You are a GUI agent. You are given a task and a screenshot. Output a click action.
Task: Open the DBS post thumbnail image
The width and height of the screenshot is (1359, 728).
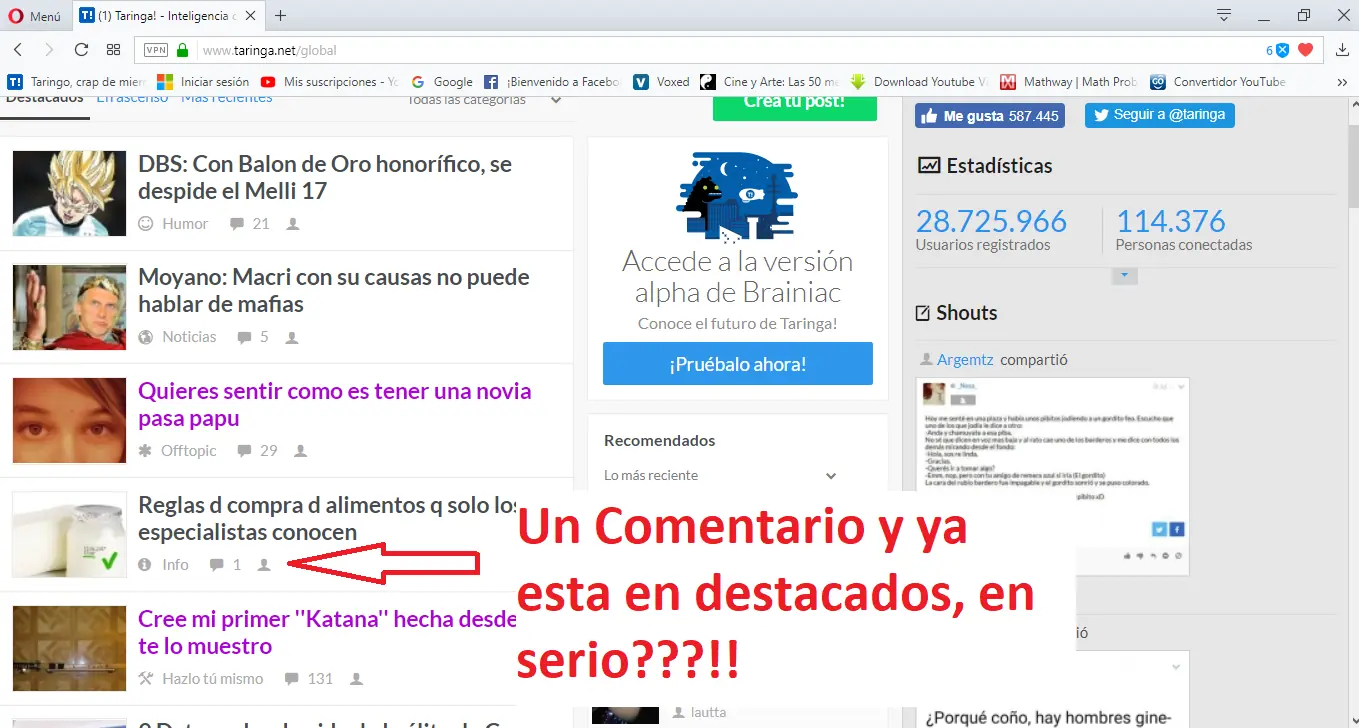point(70,194)
